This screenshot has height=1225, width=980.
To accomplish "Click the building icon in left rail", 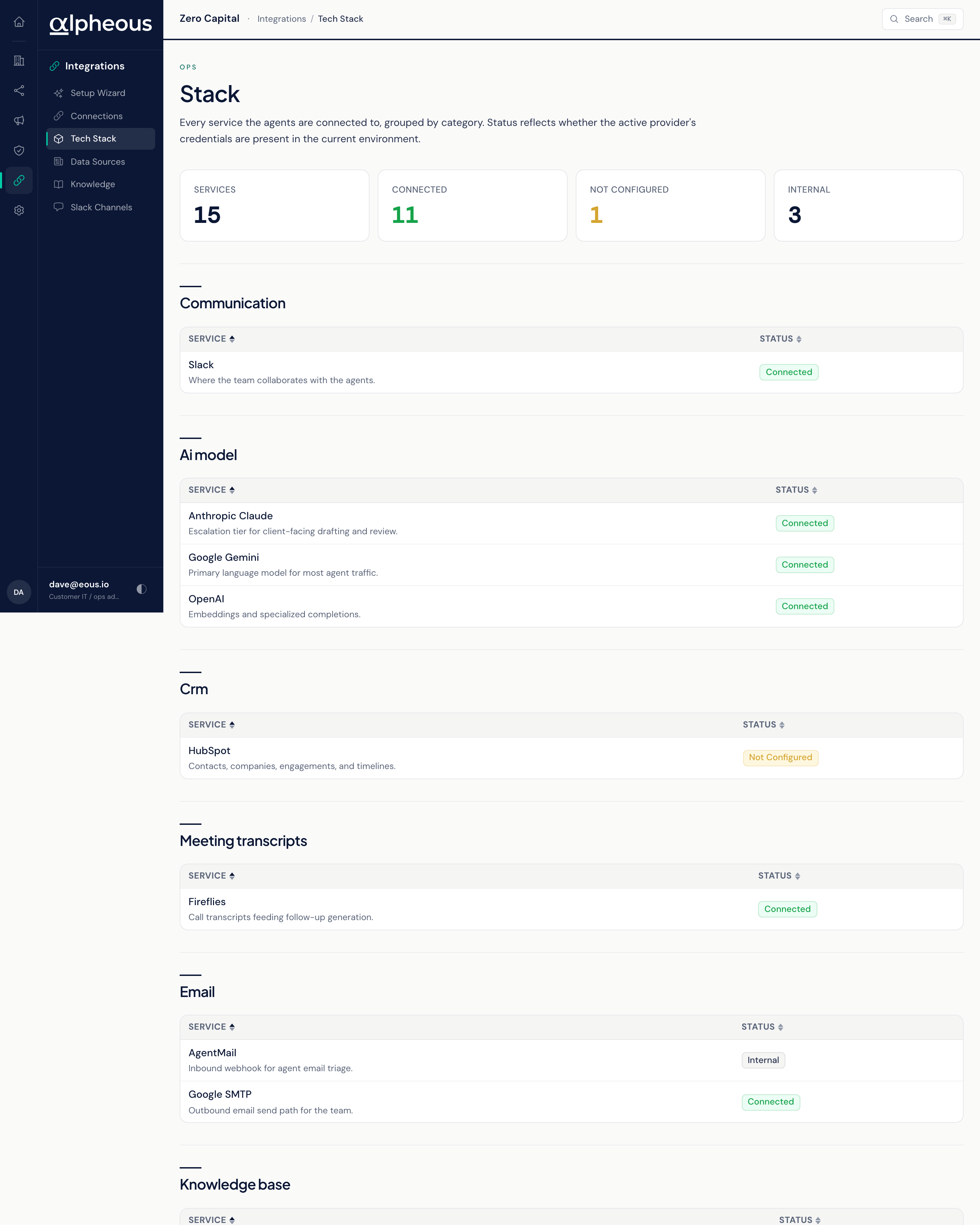I will click(19, 60).
